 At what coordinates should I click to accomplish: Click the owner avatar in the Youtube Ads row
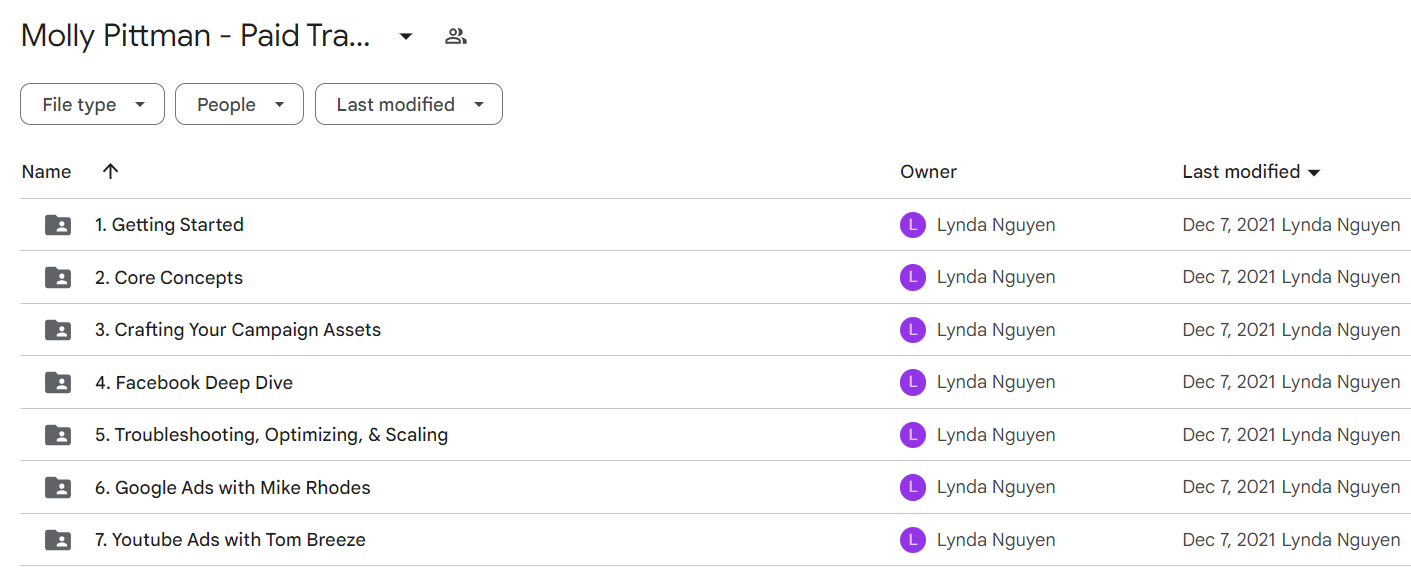pyautogui.click(x=912, y=540)
